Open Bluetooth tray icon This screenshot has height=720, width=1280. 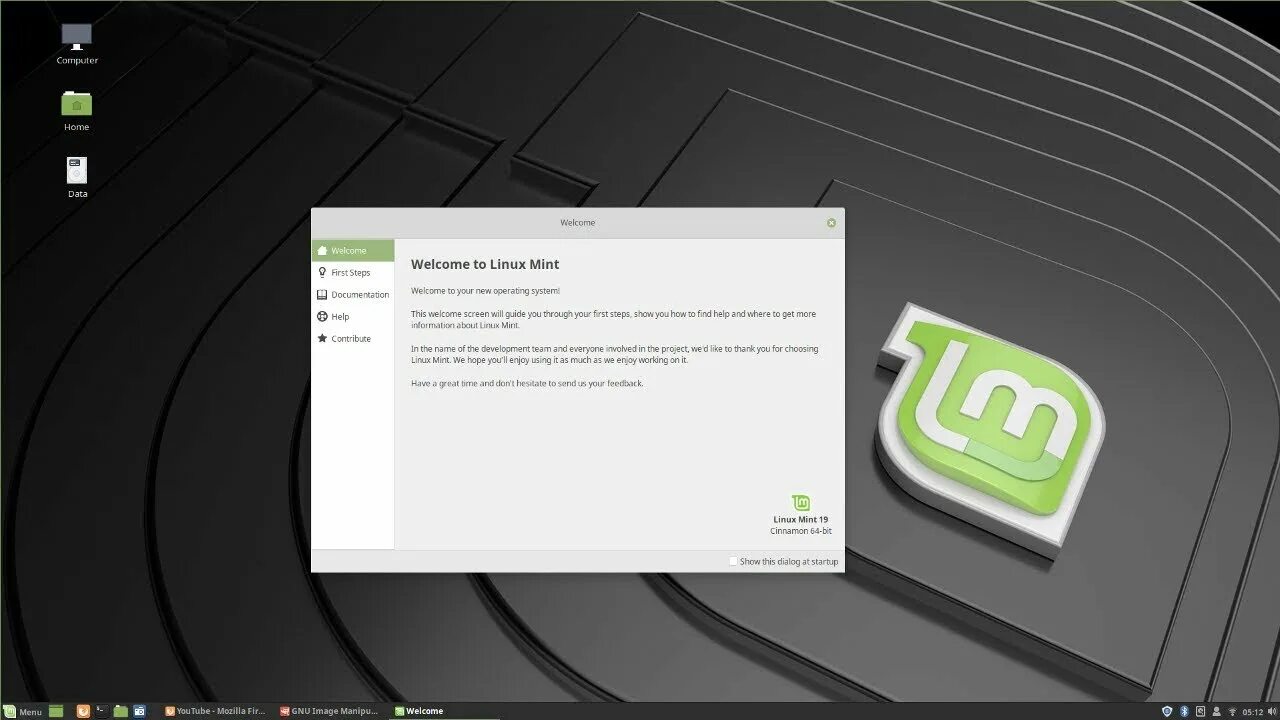(x=1184, y=711)
